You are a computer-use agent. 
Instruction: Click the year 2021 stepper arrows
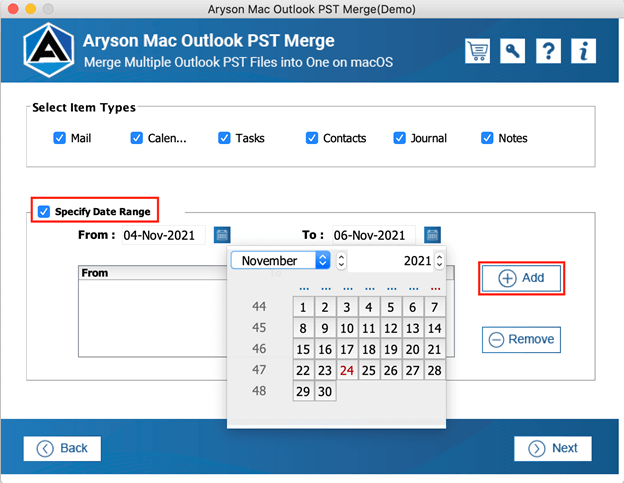[439, 261]
